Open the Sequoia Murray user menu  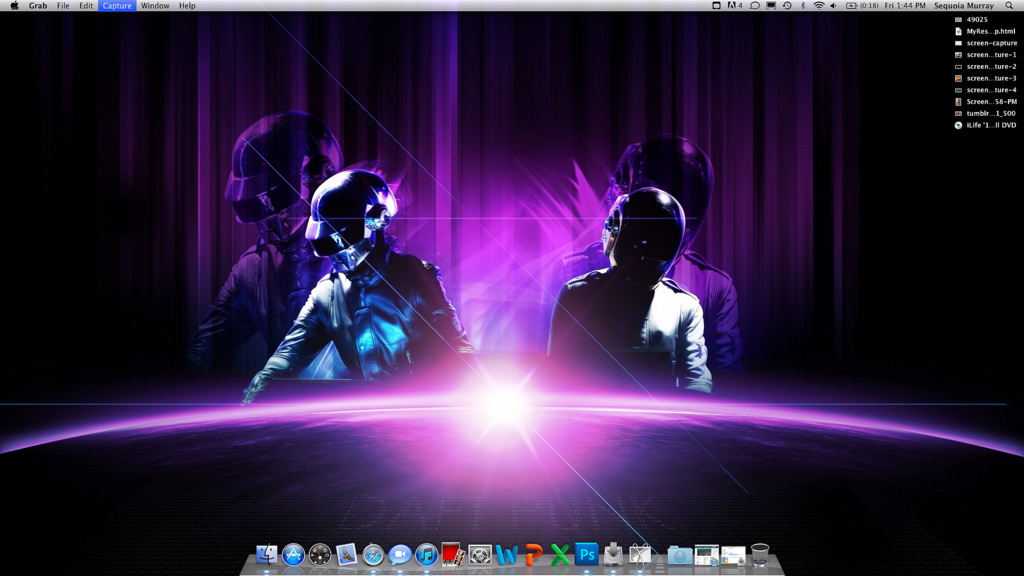pos(964,5)
